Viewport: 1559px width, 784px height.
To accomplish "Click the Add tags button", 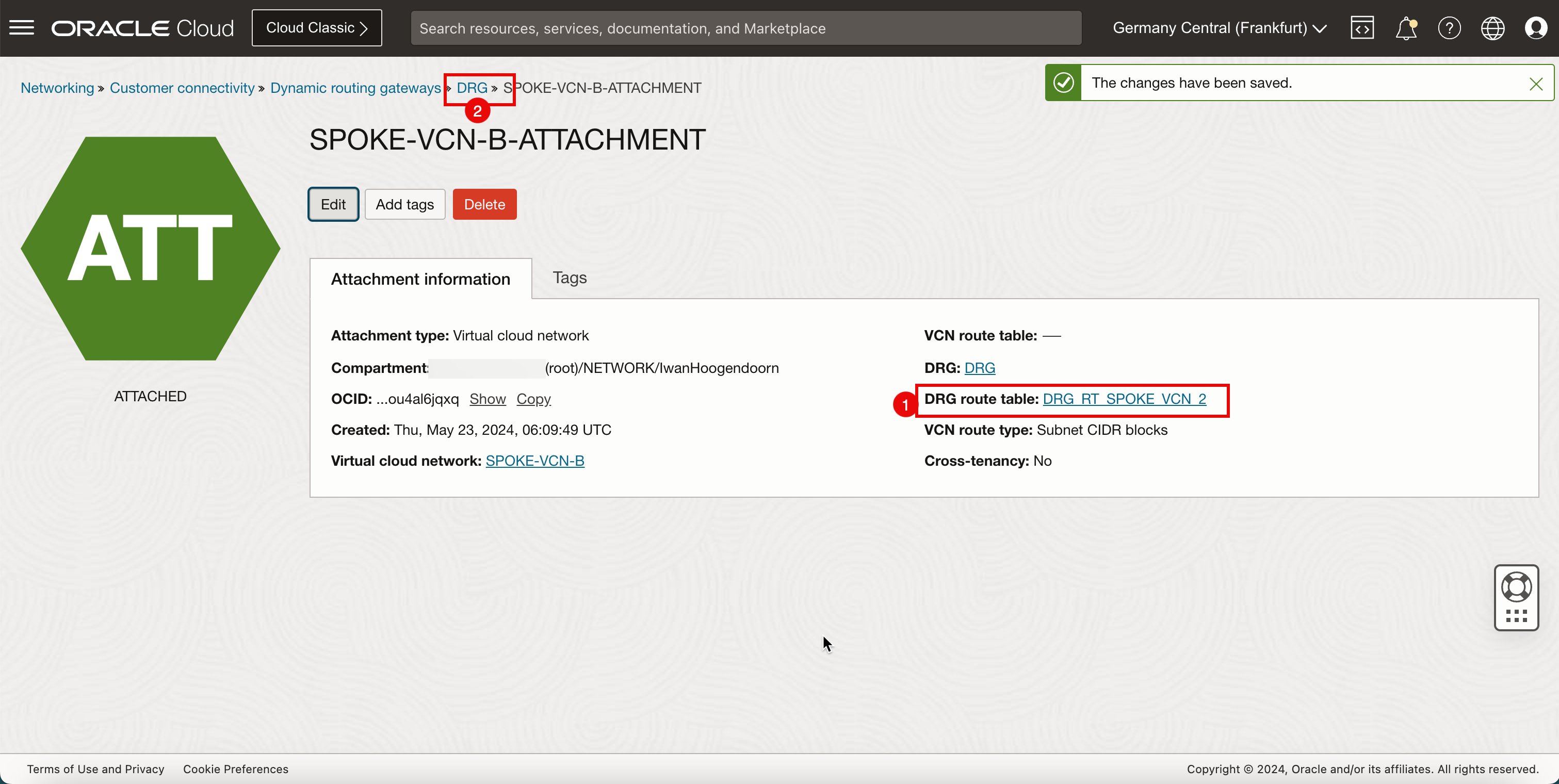I will click(x=405, y=204).
